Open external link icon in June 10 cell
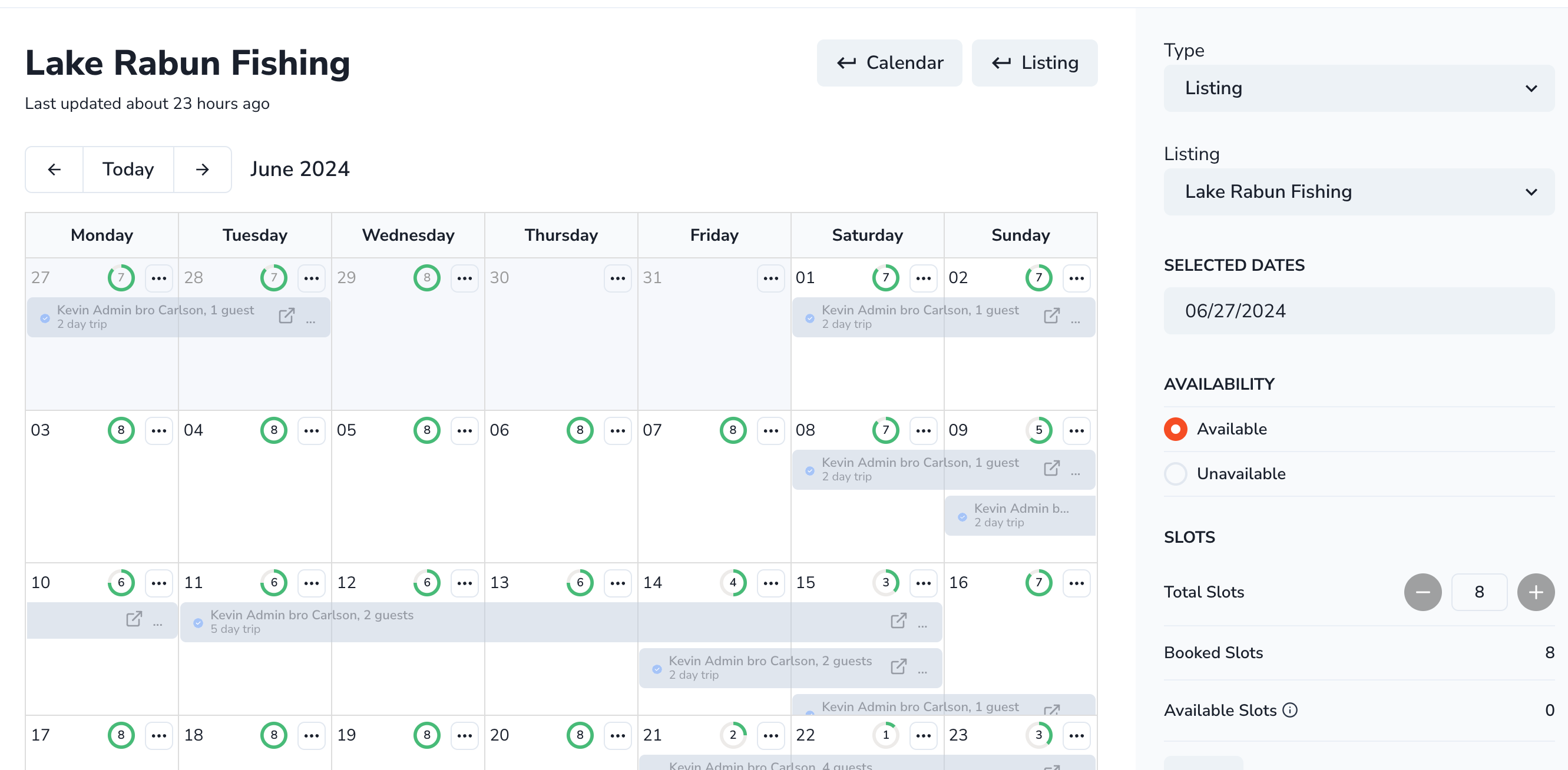Image resolution: width=1568 pixels, height=770 pixels. 134,619
